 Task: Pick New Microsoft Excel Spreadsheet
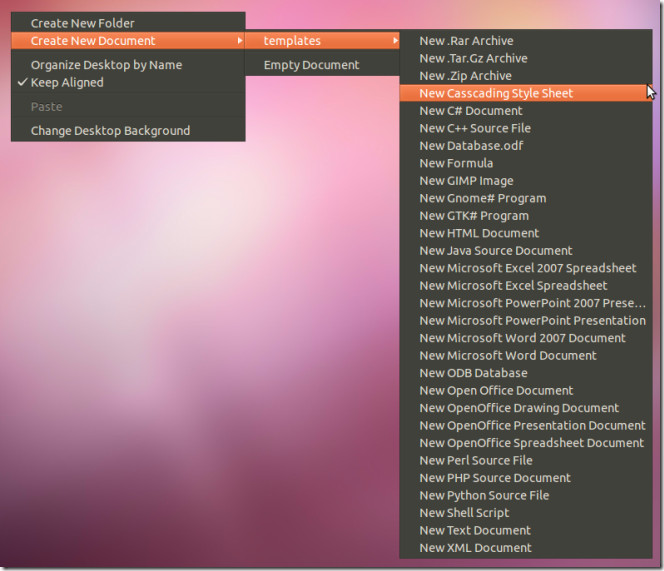click(x=526, y=286)
